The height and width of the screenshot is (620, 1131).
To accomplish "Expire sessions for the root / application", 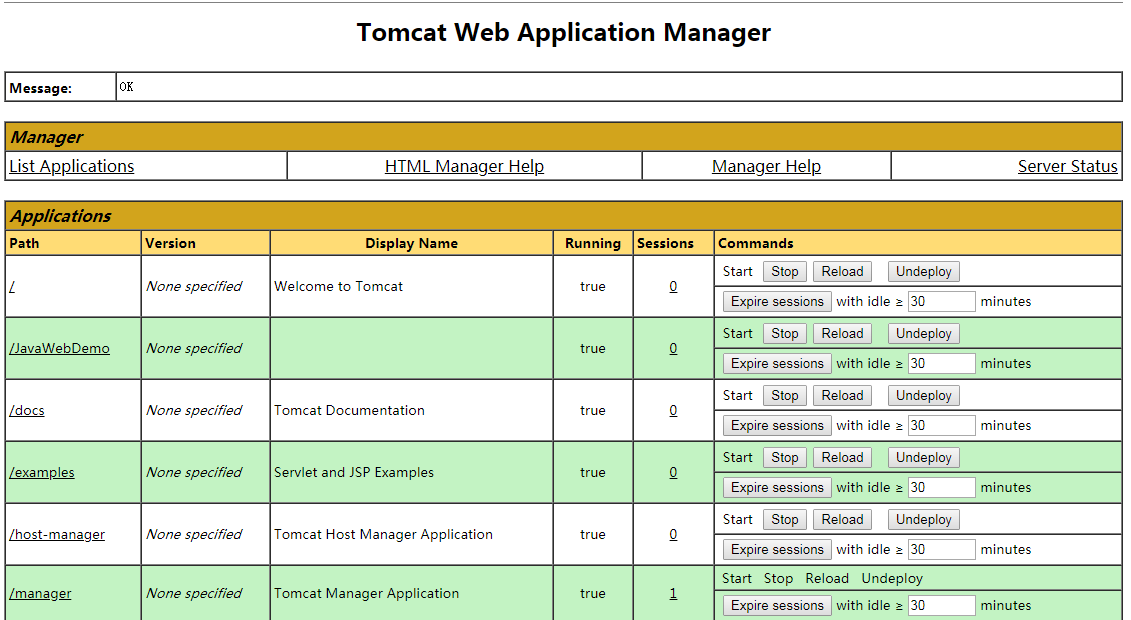I will point(778,301).
